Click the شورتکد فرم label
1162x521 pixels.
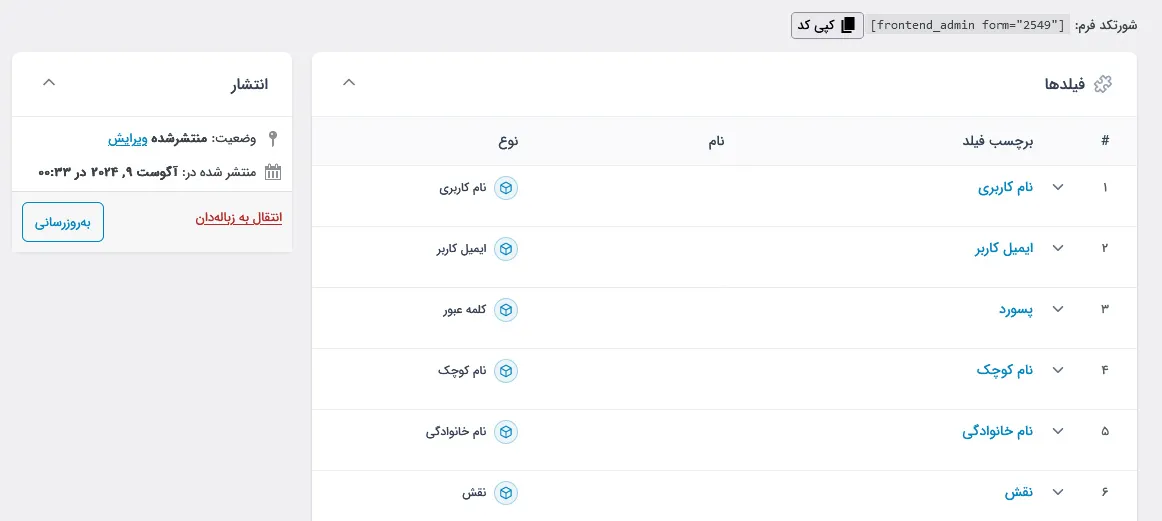point(1106,25)
